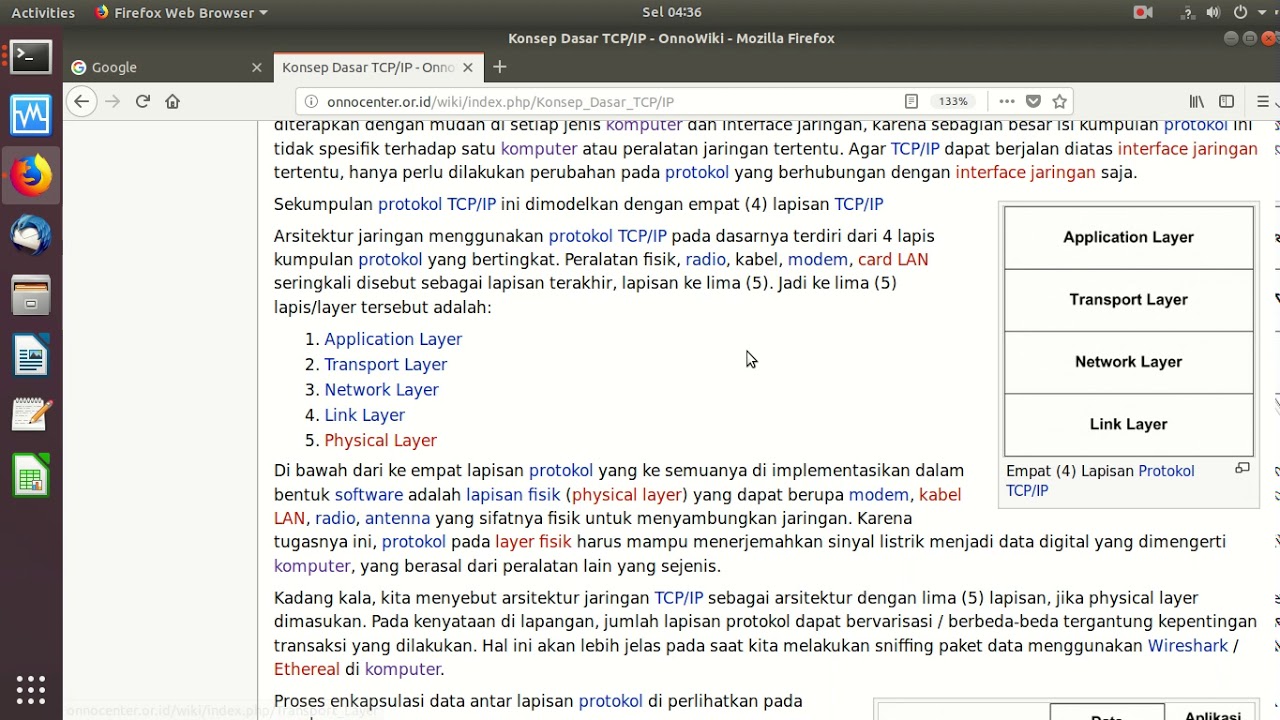Image resolution: width=1280 pixels, height=720 pixels.
Task: Open the Library button in the toolbar
Action: pyautogui.click(x=1197, y=101)
